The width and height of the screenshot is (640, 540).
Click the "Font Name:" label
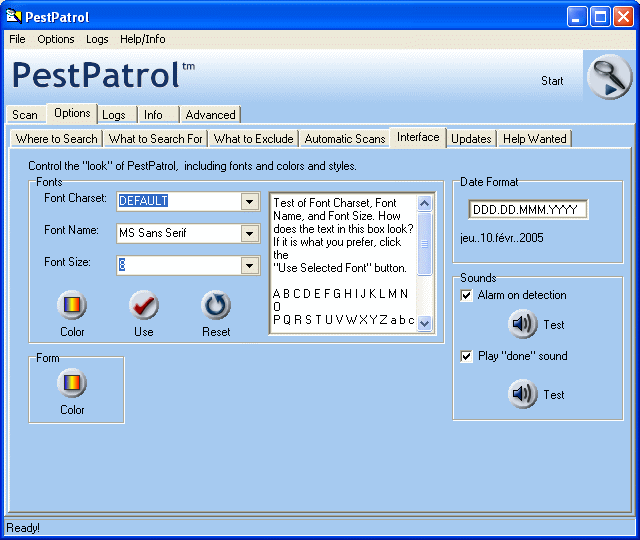point(71,230)
